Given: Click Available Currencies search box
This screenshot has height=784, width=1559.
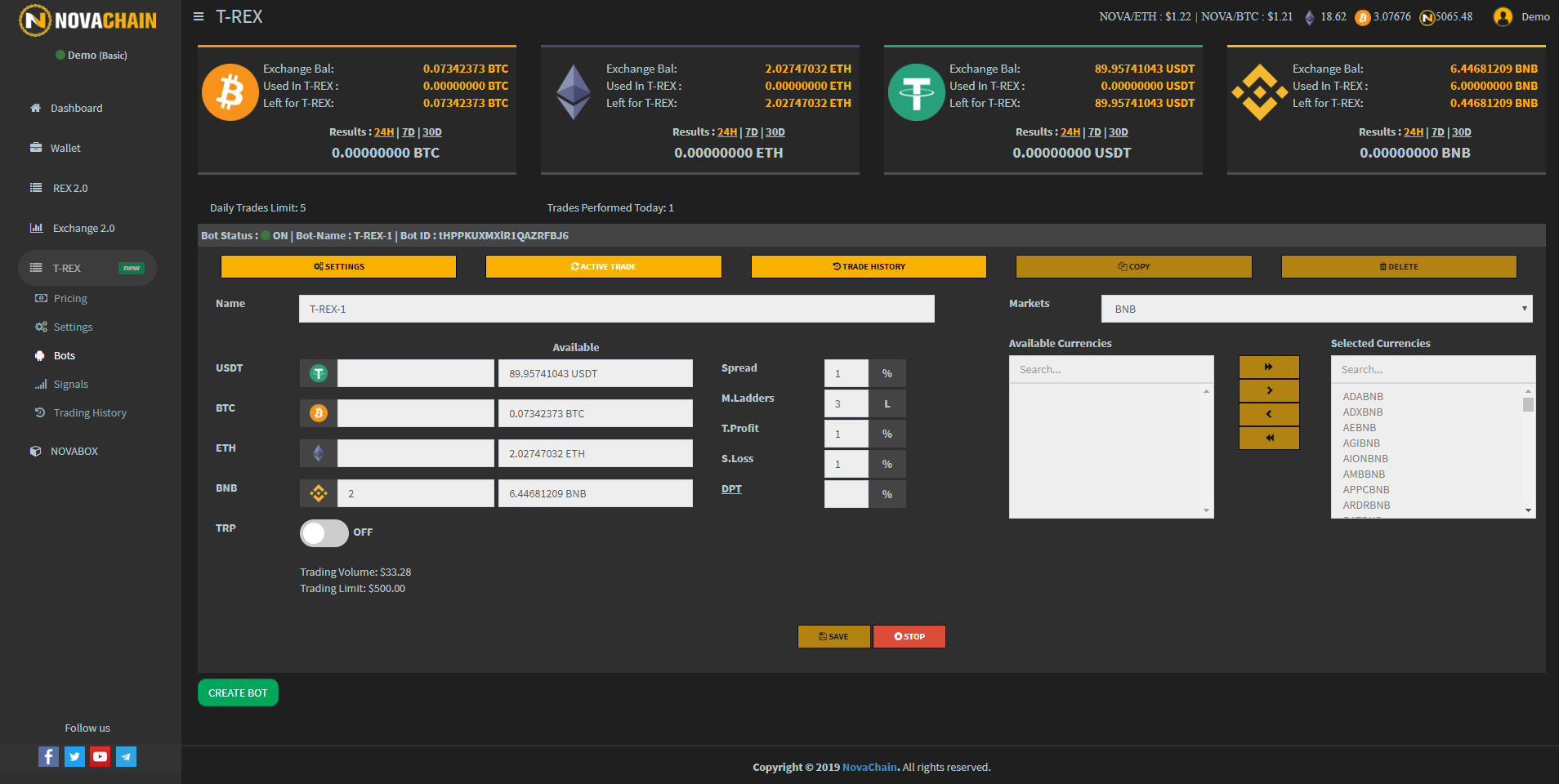Looking at the screenshot, I should [1111, 369].
